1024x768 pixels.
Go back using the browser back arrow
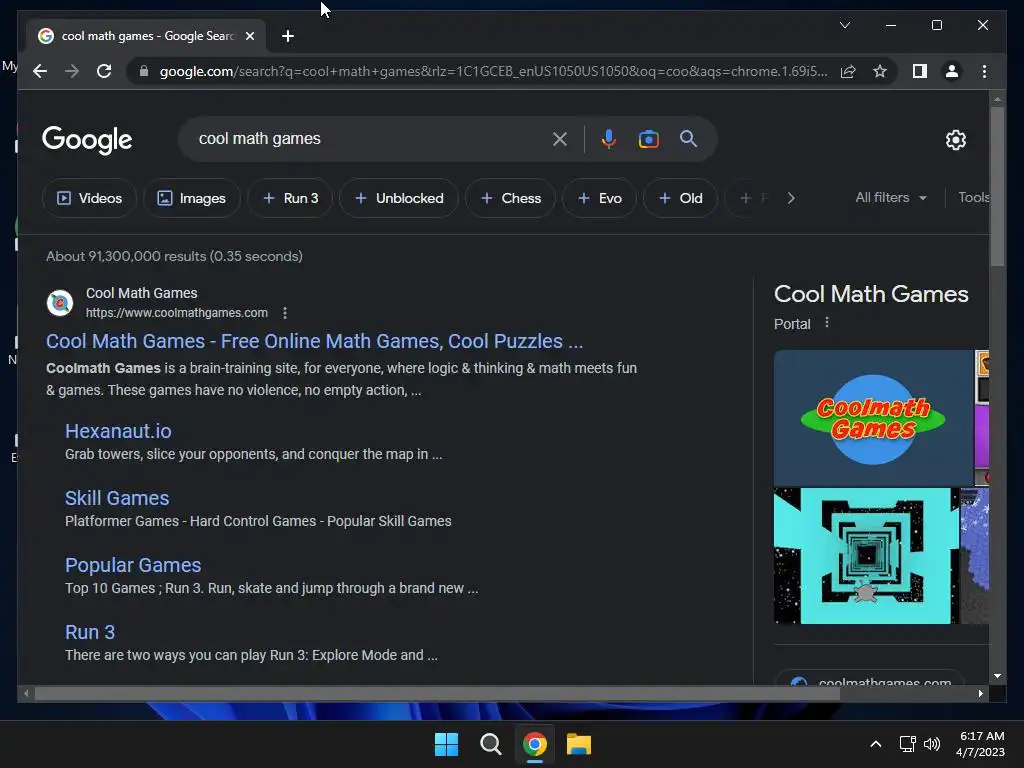(40, 71)
